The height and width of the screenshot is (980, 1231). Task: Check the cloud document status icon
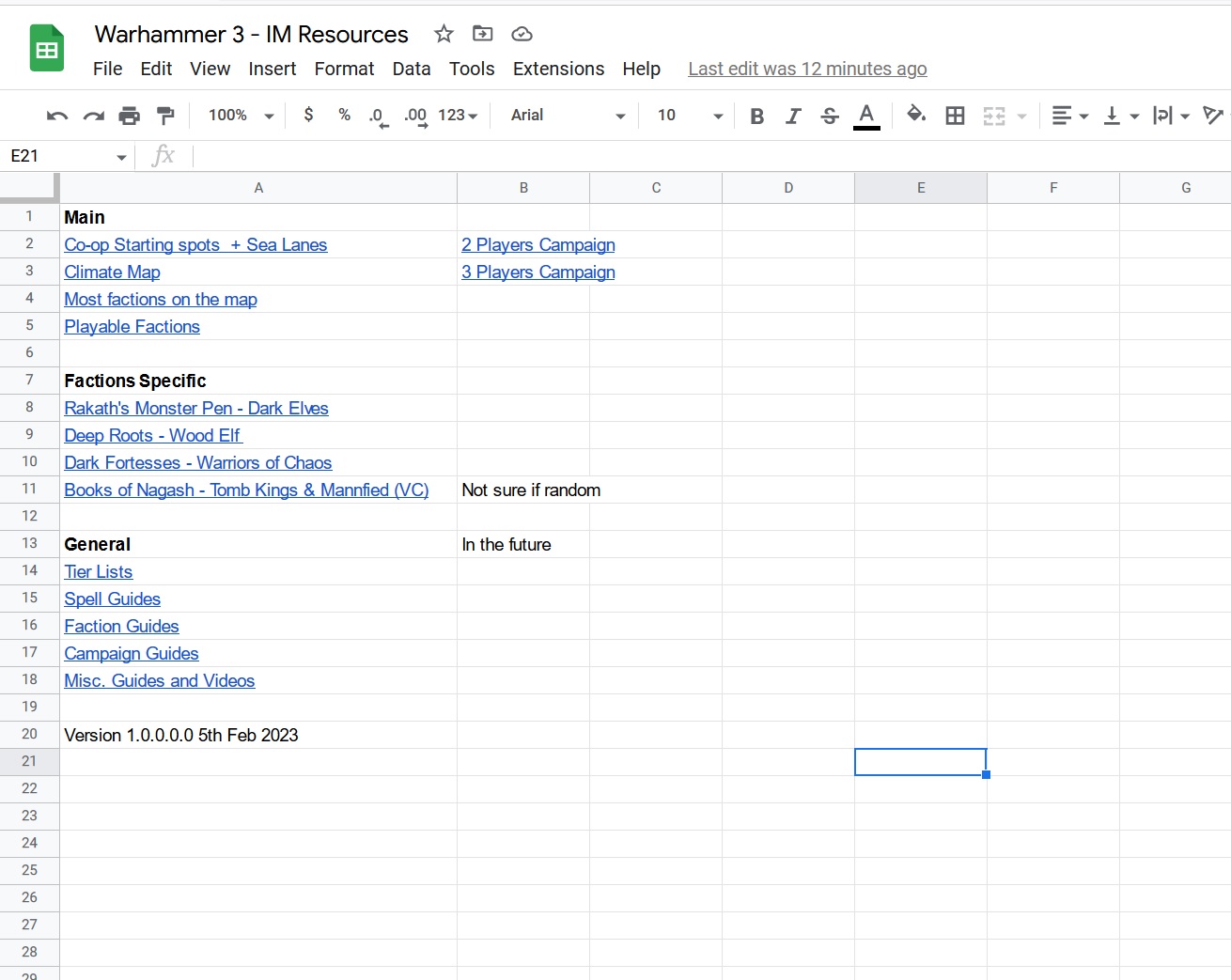point(522,34)
